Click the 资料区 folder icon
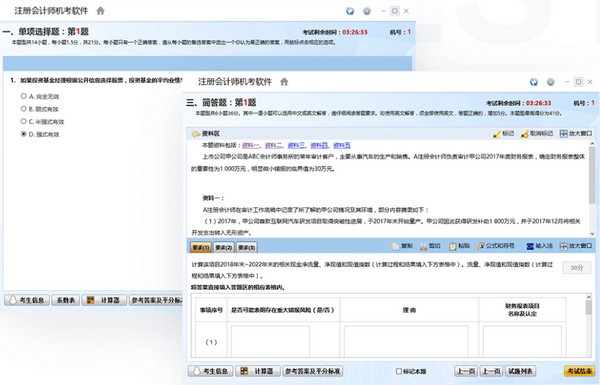 point(196,134)
